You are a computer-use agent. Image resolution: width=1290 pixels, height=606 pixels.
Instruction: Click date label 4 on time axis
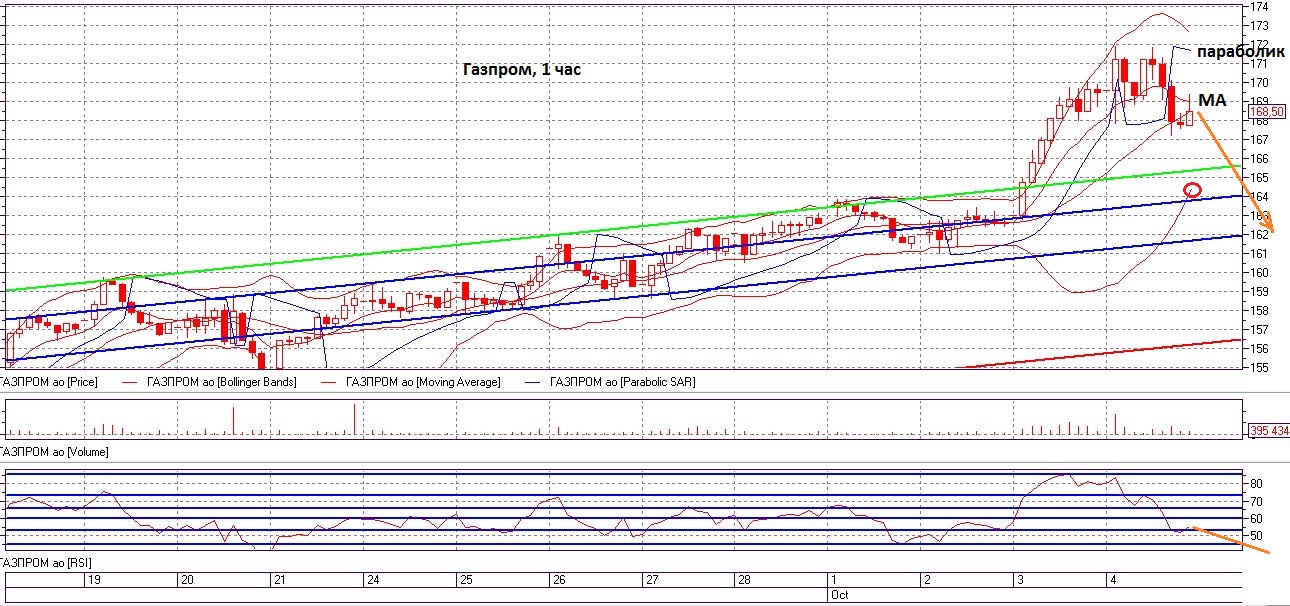(1112, 580)
